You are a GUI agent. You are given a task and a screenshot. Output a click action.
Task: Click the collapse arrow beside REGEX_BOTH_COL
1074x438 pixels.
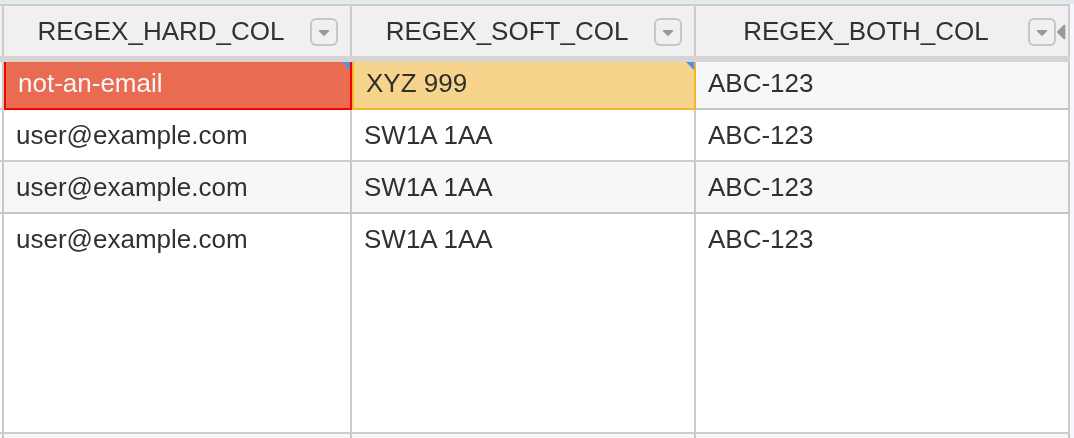1061,32
